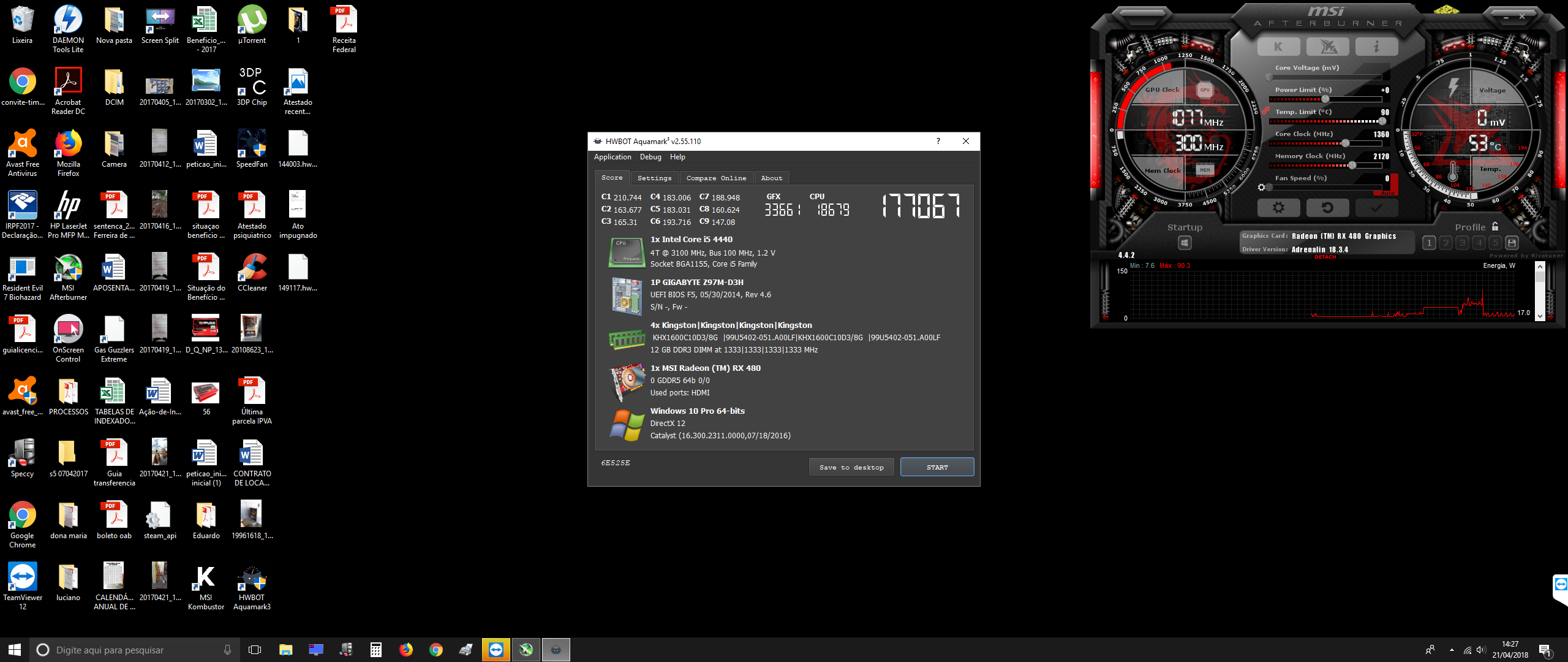Image resolution: width=1568 pixels, height=662 pixels.
Task: Open volume control in system tray
Action: [x=1481, y=650]
